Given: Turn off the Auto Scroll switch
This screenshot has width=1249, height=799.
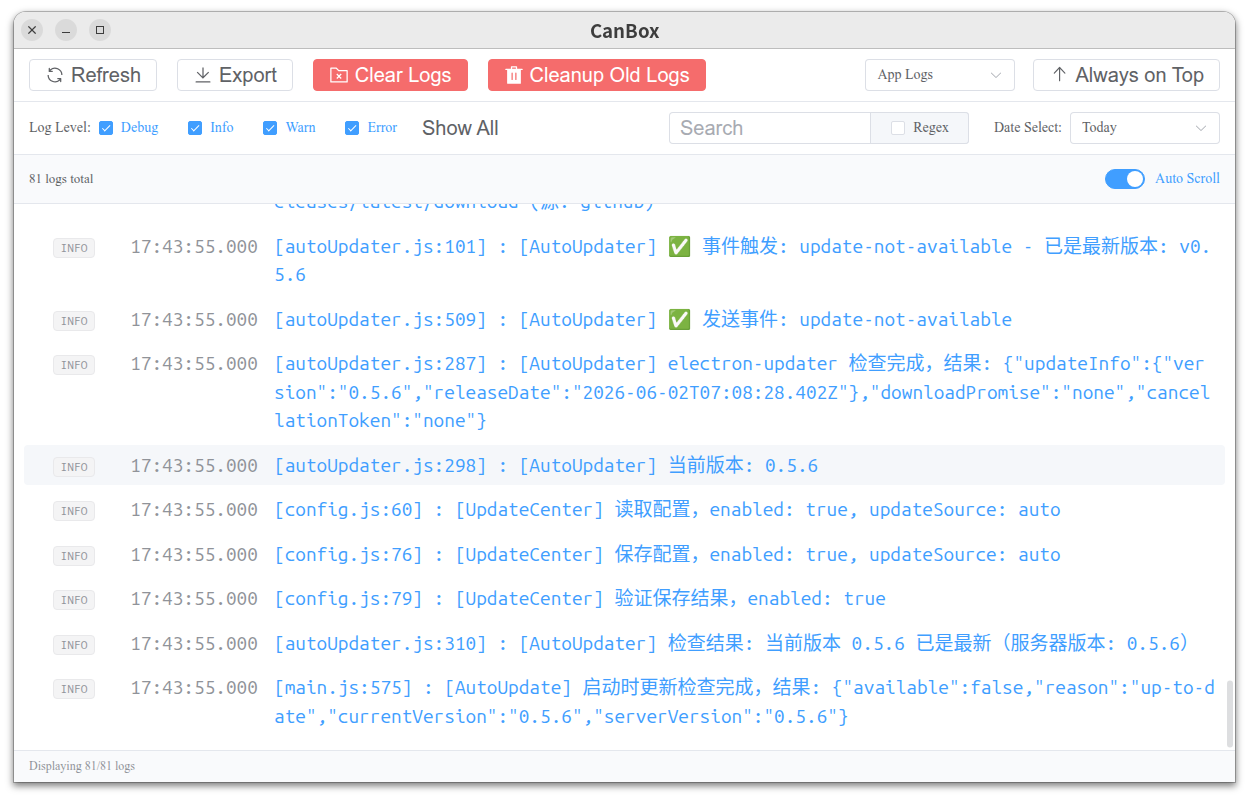Looking at the screenshot, I should coord(1125,179).
